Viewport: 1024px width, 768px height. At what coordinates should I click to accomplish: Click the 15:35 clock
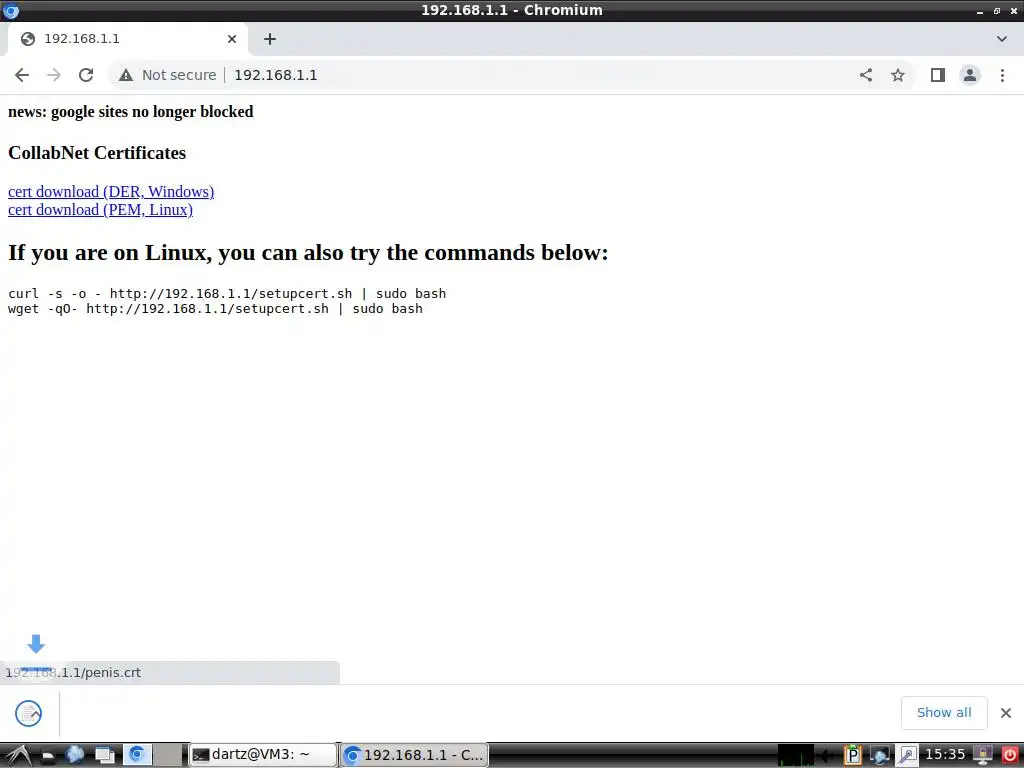(945, 755)
